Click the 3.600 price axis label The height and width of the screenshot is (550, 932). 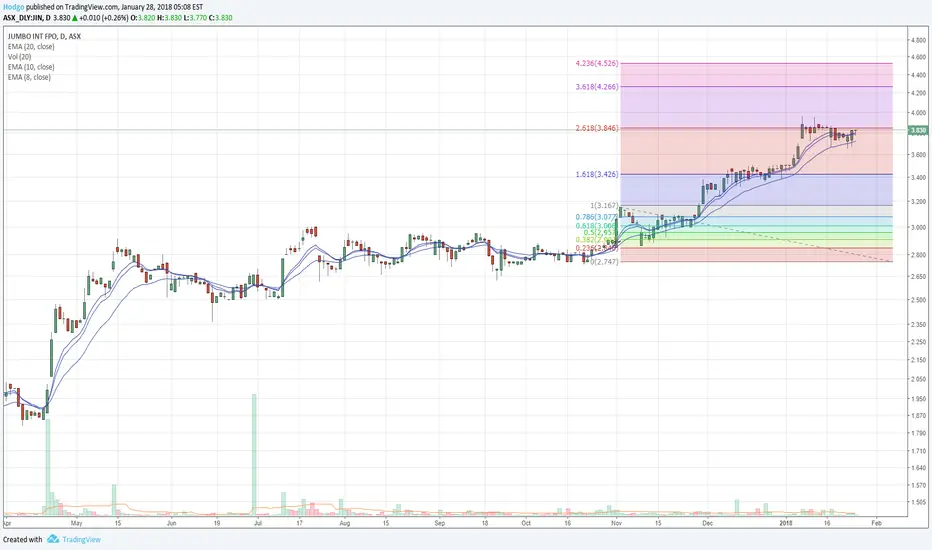pos(918,155)
